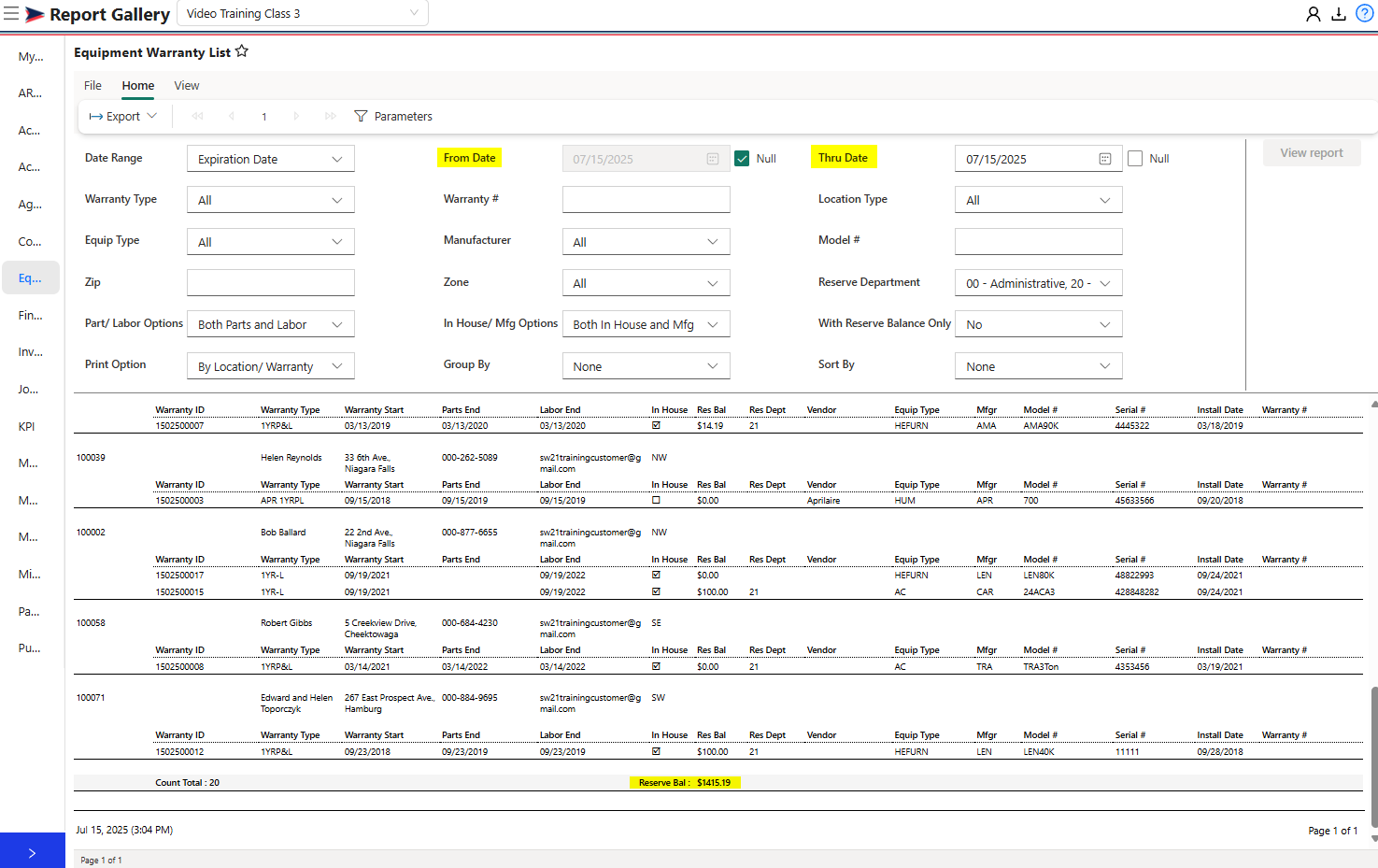This screenshot has height=868, width=1378.
Task: Expand the sidebar with bottom arrow
Action: tap(32, 851)
